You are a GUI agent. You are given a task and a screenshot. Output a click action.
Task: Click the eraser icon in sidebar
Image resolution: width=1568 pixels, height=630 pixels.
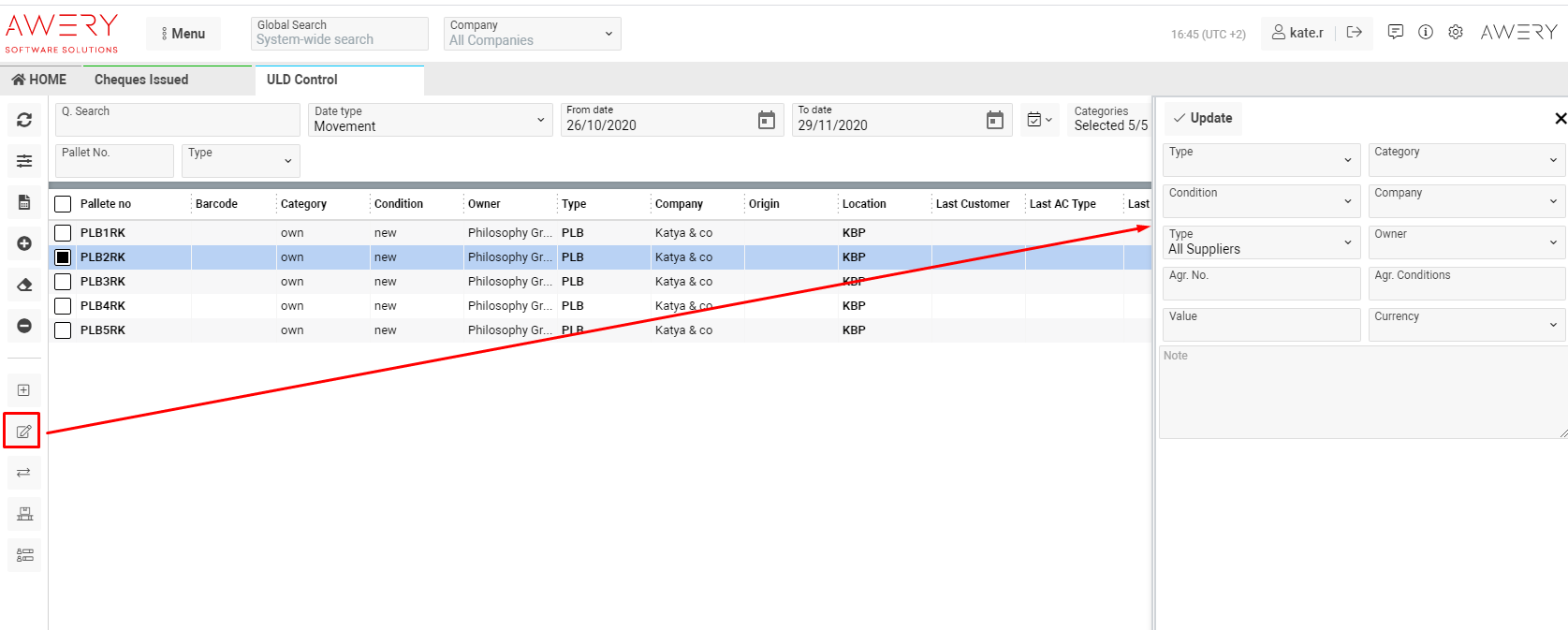(24, 285)
